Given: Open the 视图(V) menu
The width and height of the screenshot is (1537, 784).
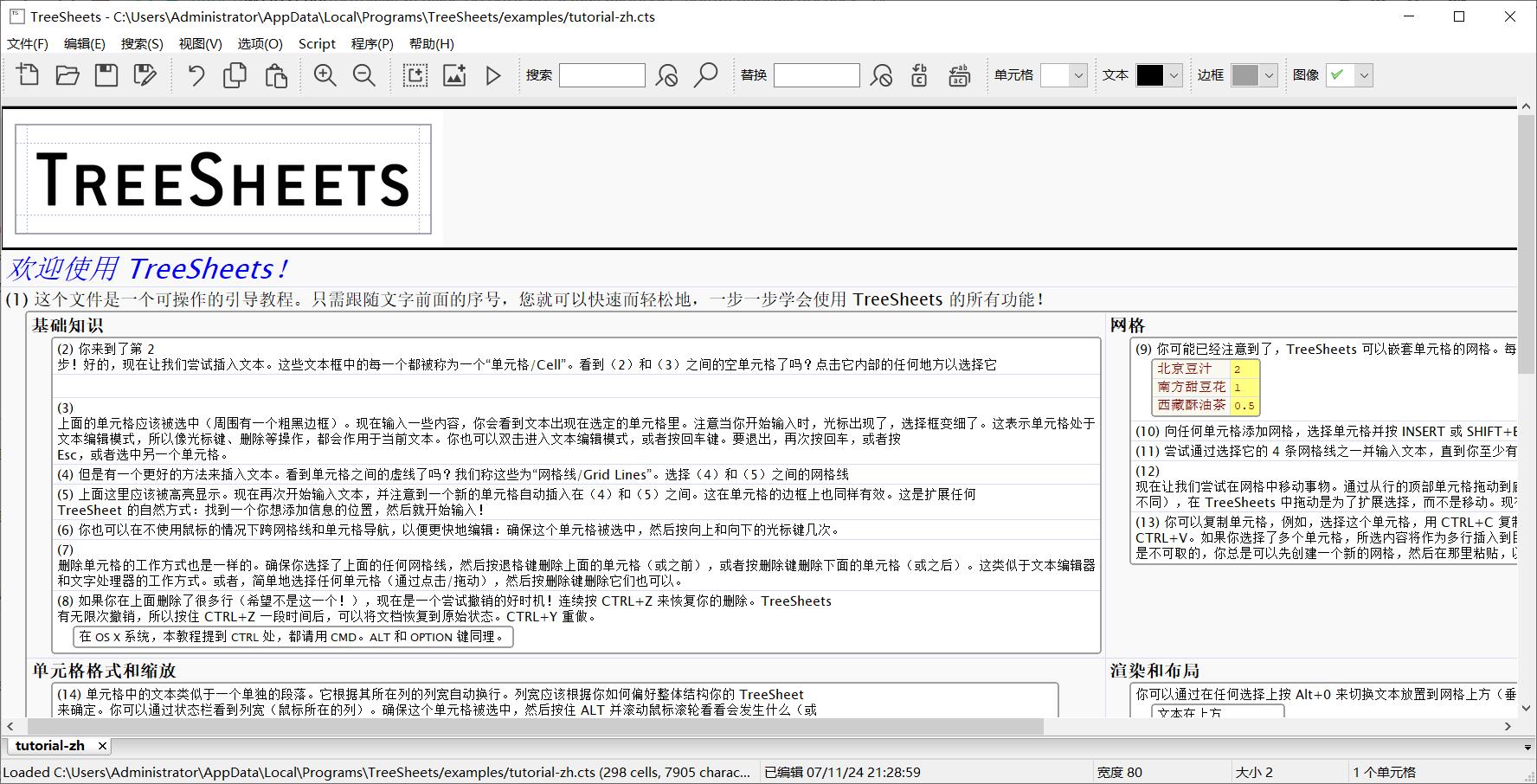Looking at the screenshot, I should (x=201, y=43).
